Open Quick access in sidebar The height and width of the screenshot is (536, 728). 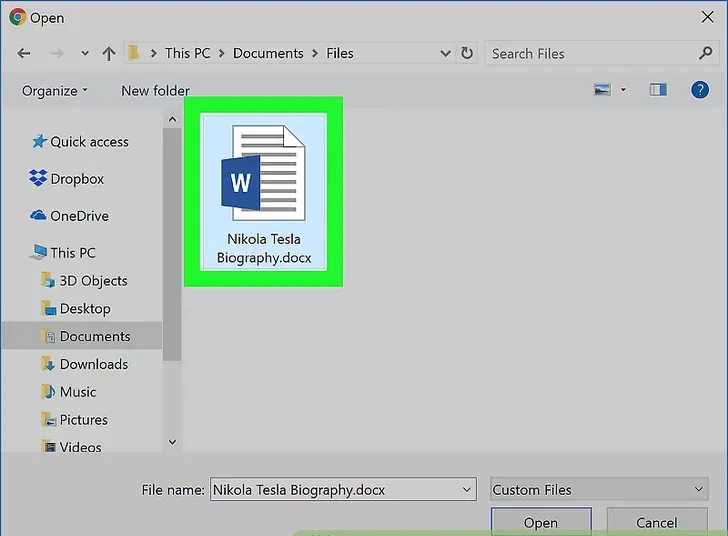click(x=80, y=142)
